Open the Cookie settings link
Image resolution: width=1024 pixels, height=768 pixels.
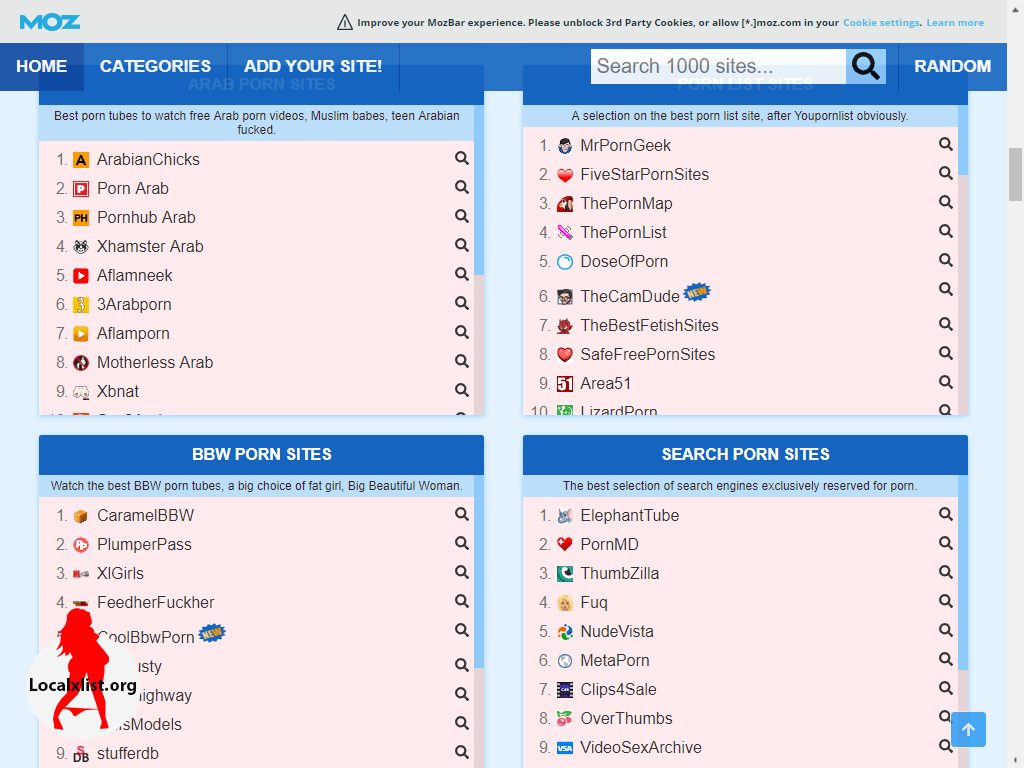pyautogui.click(x=881, y=23)
